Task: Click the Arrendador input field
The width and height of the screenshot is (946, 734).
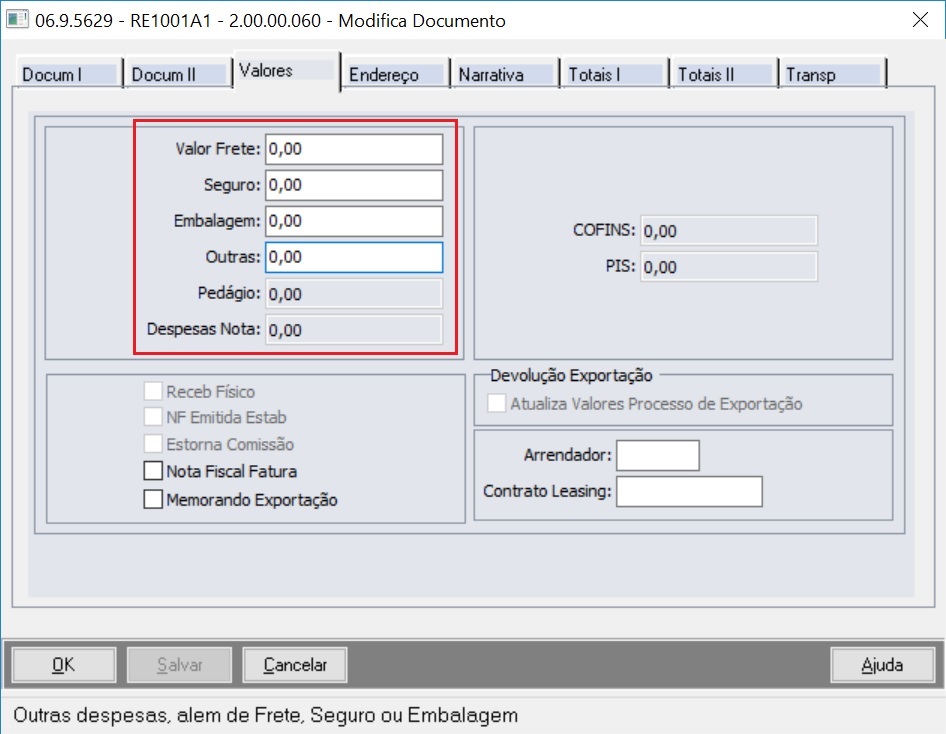Action: click(x=658, y=455)
